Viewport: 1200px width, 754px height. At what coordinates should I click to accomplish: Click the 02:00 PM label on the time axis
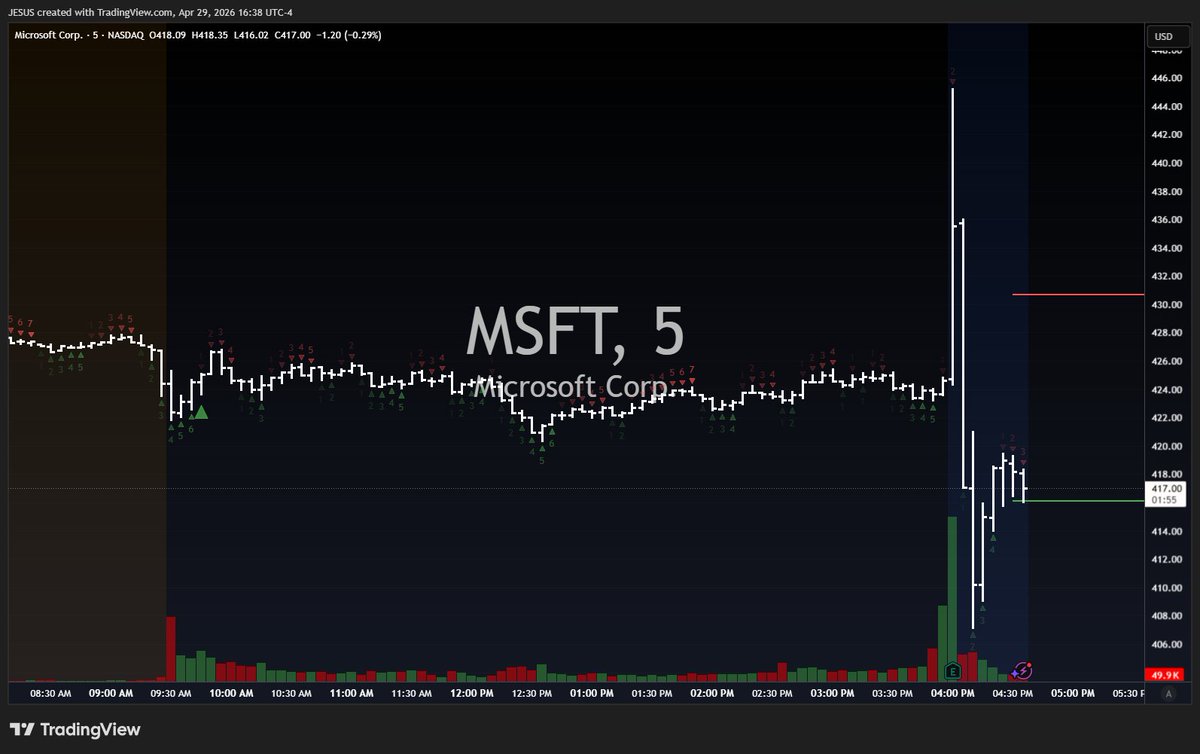point(711,692)
